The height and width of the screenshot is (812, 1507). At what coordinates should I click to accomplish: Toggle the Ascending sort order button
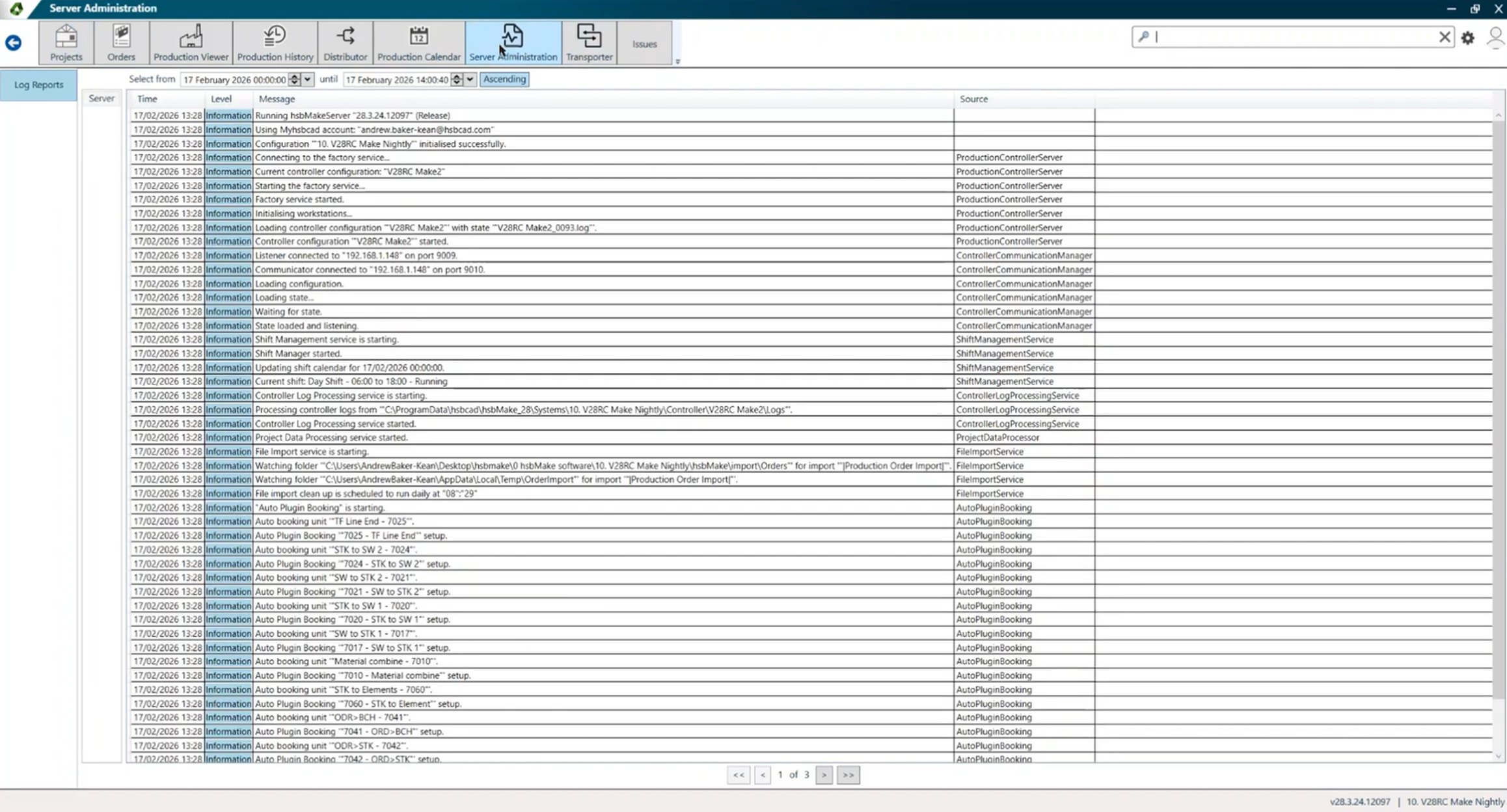[x=504, y=79]
